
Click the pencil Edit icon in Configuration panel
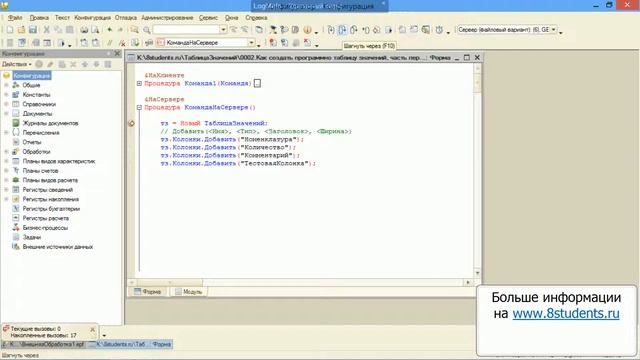pos(50,64)
